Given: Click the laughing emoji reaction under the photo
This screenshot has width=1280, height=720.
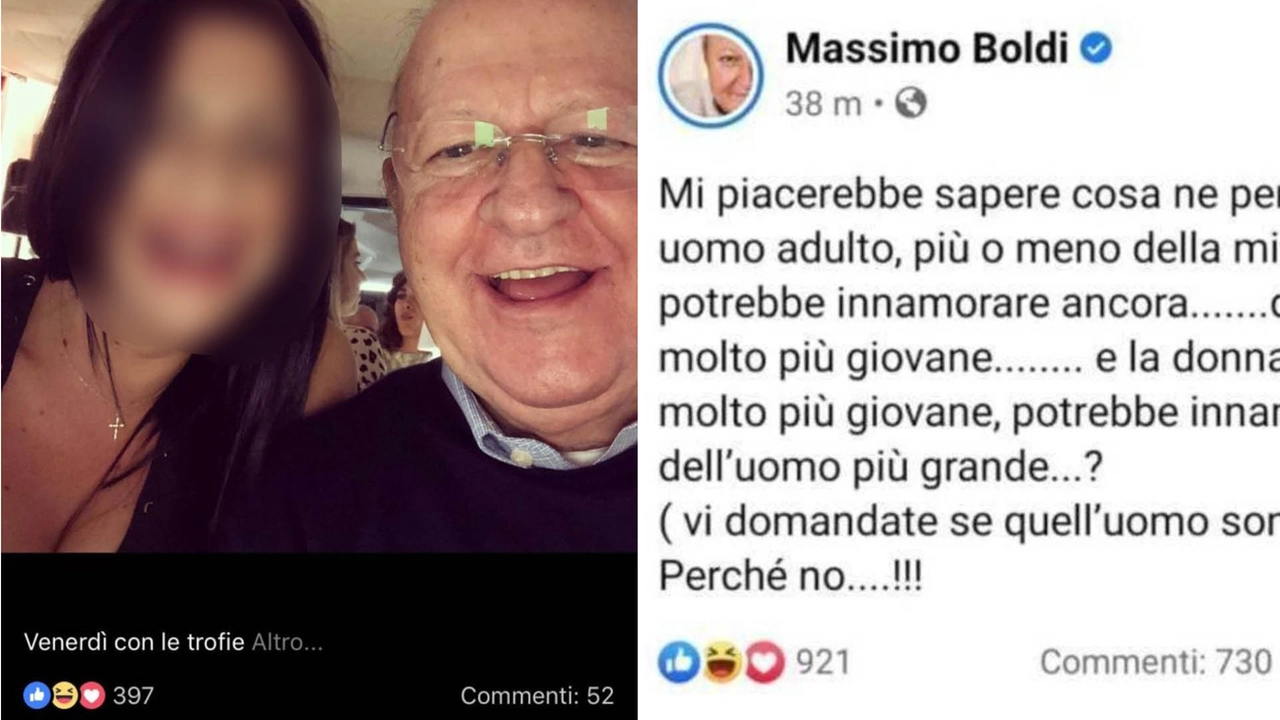Looking at the screenshot, I should click(x=64, y=695).
